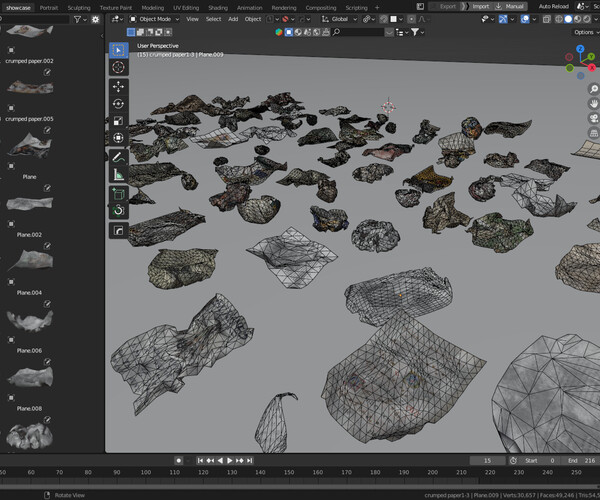The width and height of the screenshot is (600, 500).
Task: Open the pivot point dropdown
Action: click(x=369, y=19)
